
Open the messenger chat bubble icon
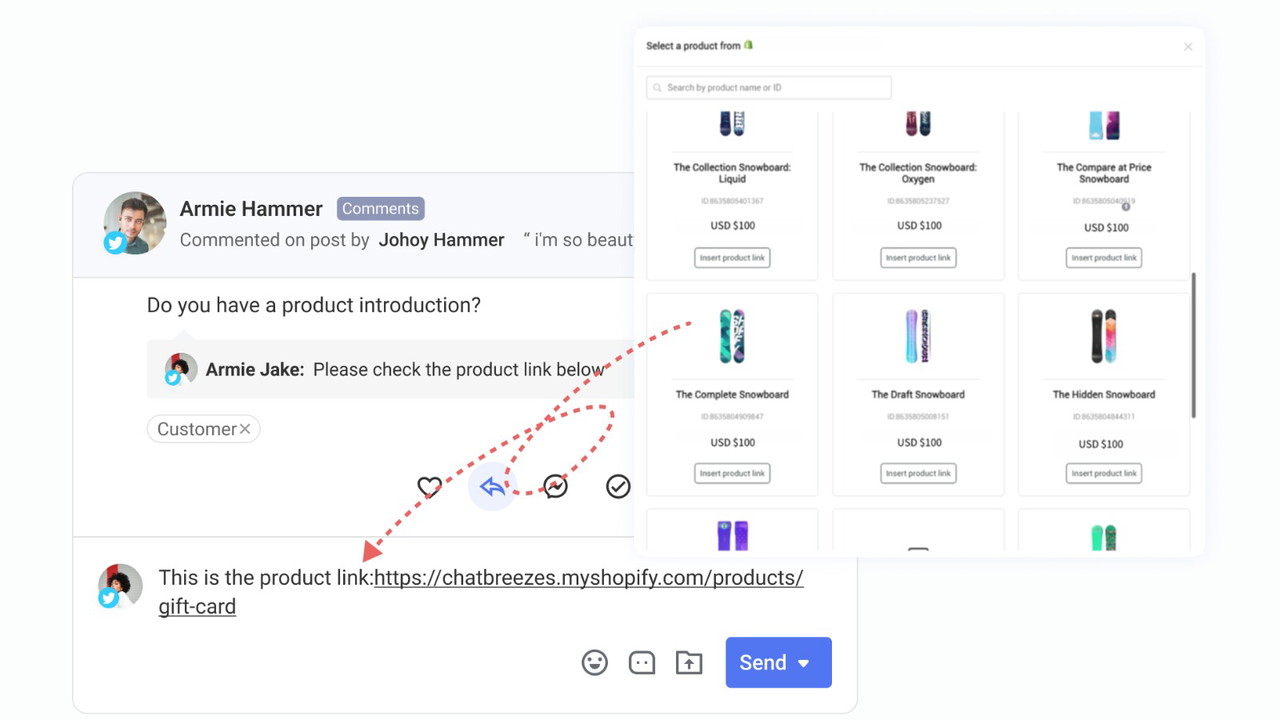(x=555, y=487)
